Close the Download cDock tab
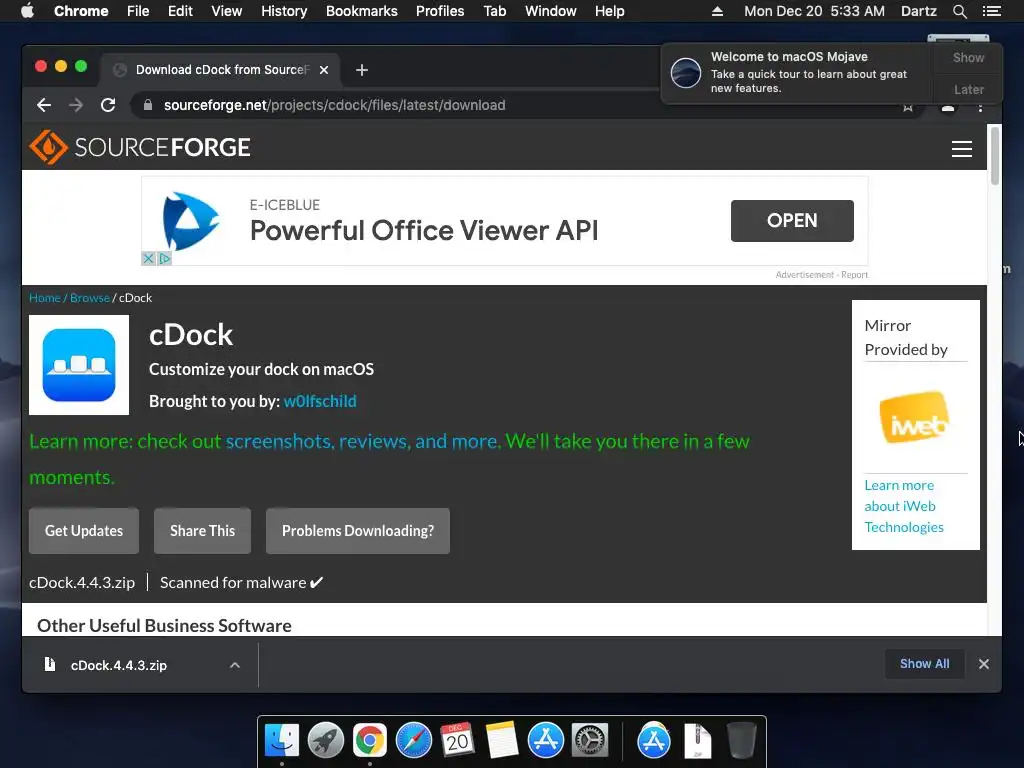 (324, 70)
